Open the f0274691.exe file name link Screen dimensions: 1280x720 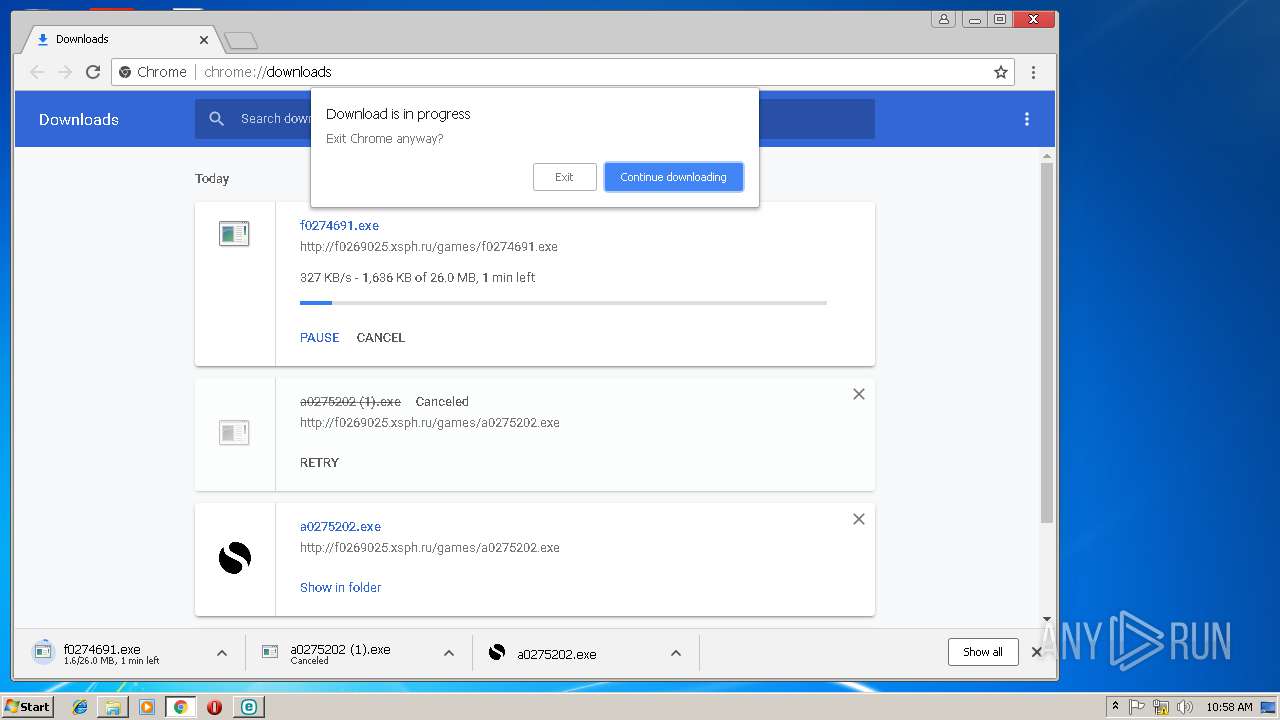[339, 225]
